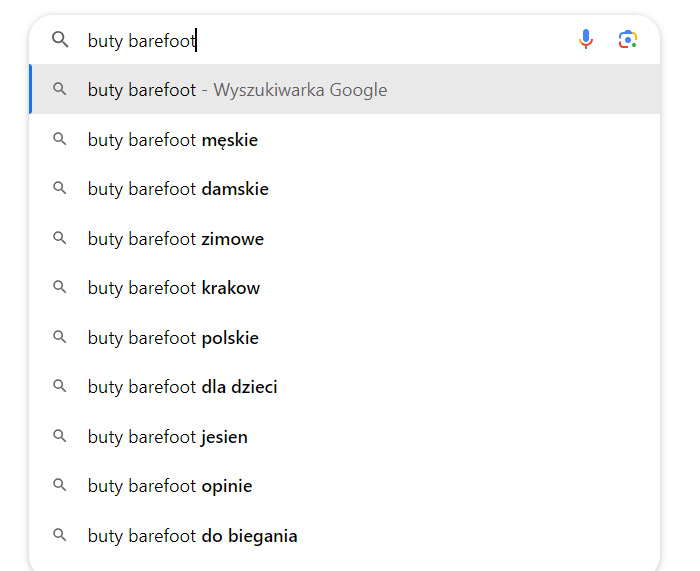Image resolution: width=700 pixels, height=571 pixels.
Task: Pick the 'buty barefoot zimowe' suggestion
Action: pos(345,238)
